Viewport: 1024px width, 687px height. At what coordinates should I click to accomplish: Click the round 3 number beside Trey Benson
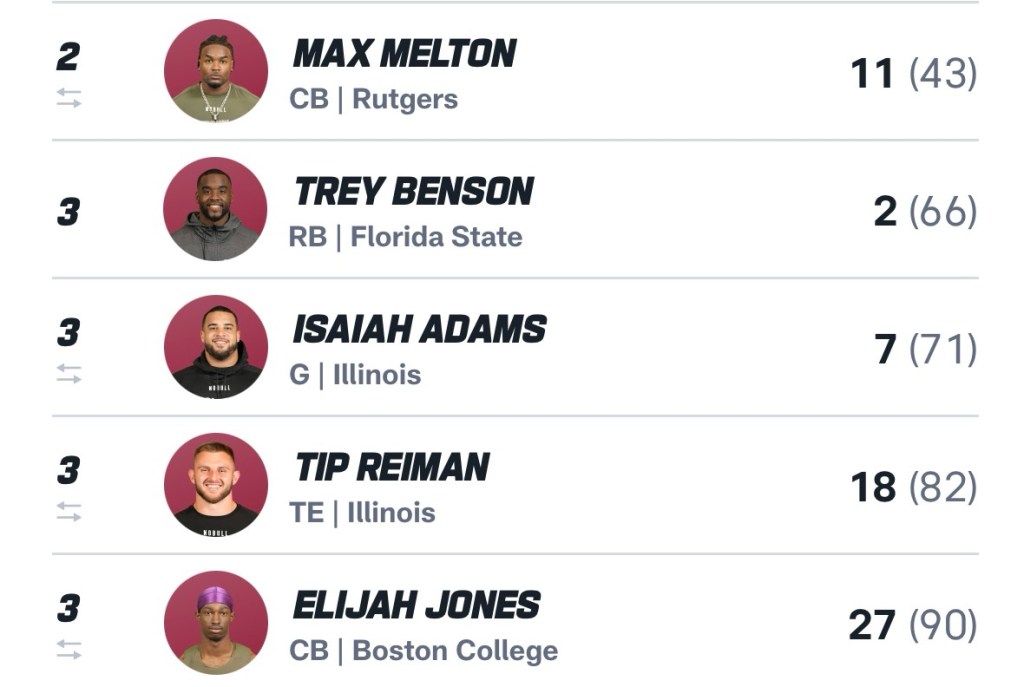(68, 212)
